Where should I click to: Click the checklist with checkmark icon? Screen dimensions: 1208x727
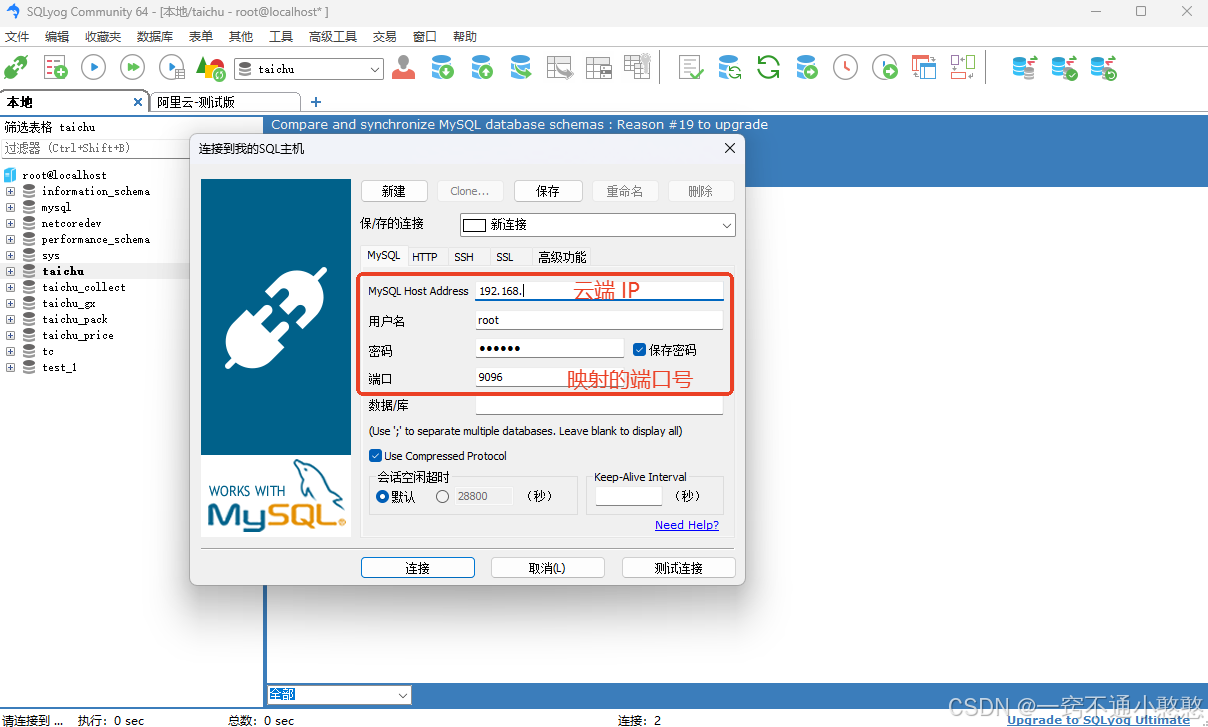(691, 67)
